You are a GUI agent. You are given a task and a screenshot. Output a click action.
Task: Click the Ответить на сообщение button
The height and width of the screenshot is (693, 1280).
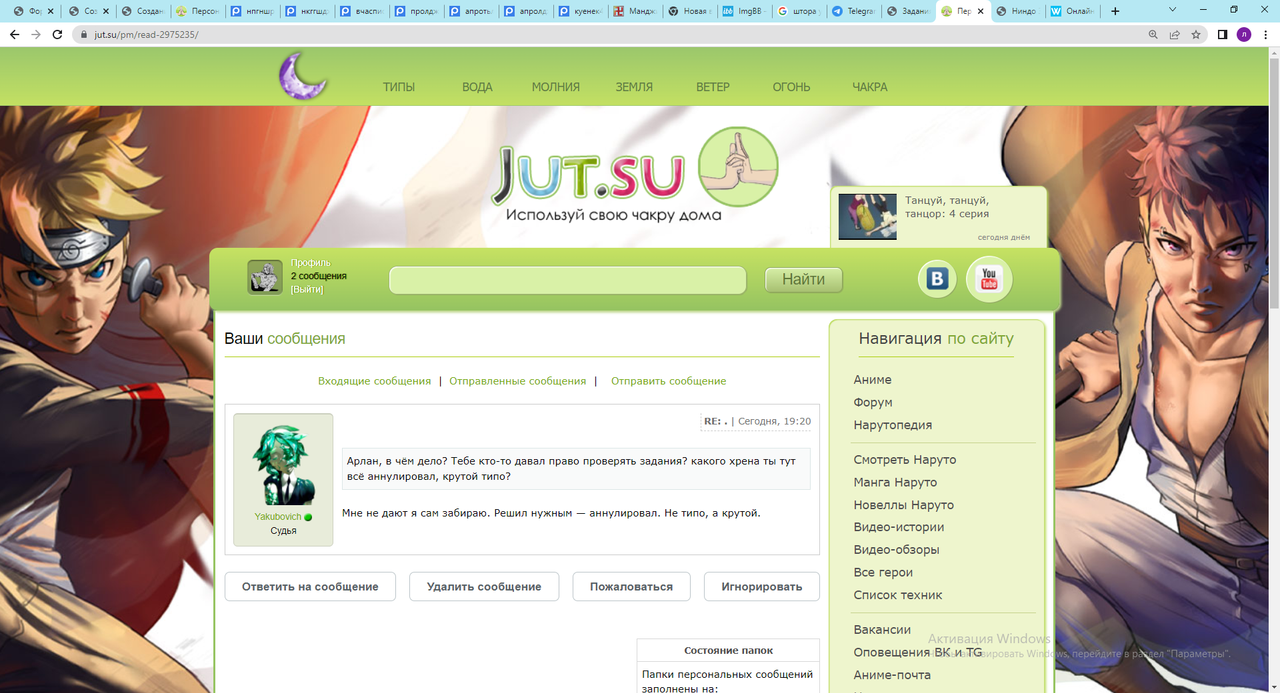point(310,586)
